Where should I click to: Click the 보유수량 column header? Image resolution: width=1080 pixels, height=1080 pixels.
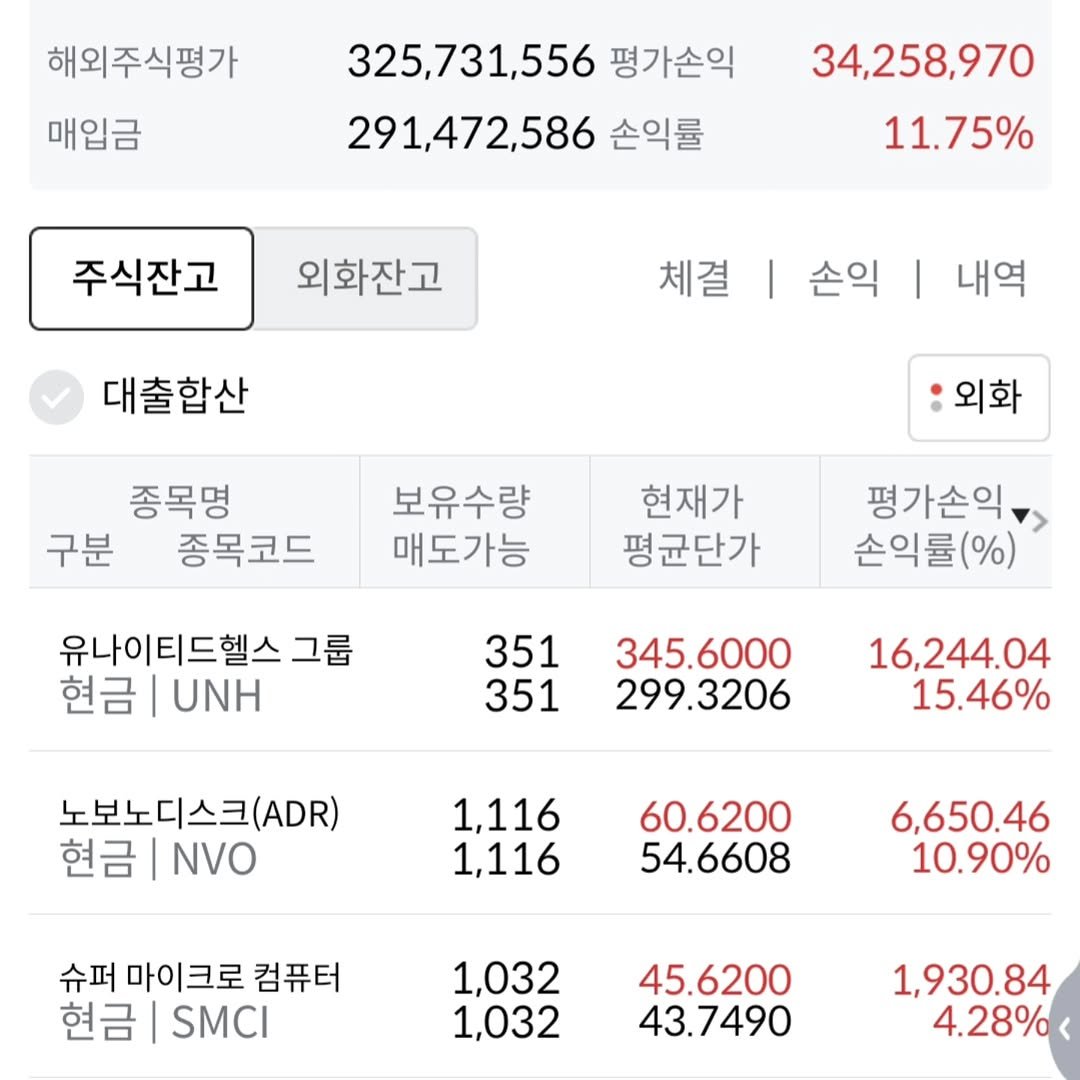(x=461, y=502)
